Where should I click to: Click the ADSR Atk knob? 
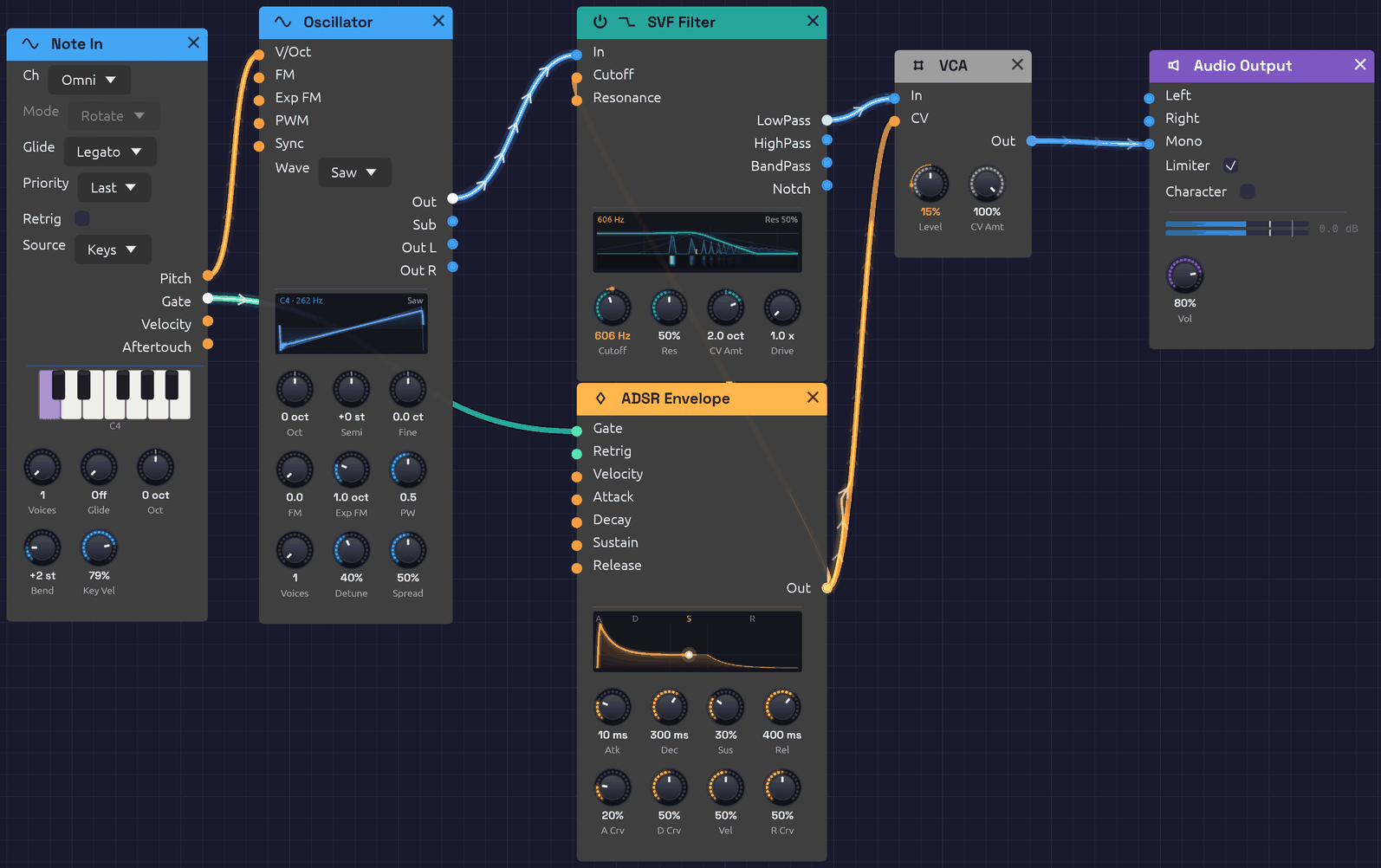point(613,707)
